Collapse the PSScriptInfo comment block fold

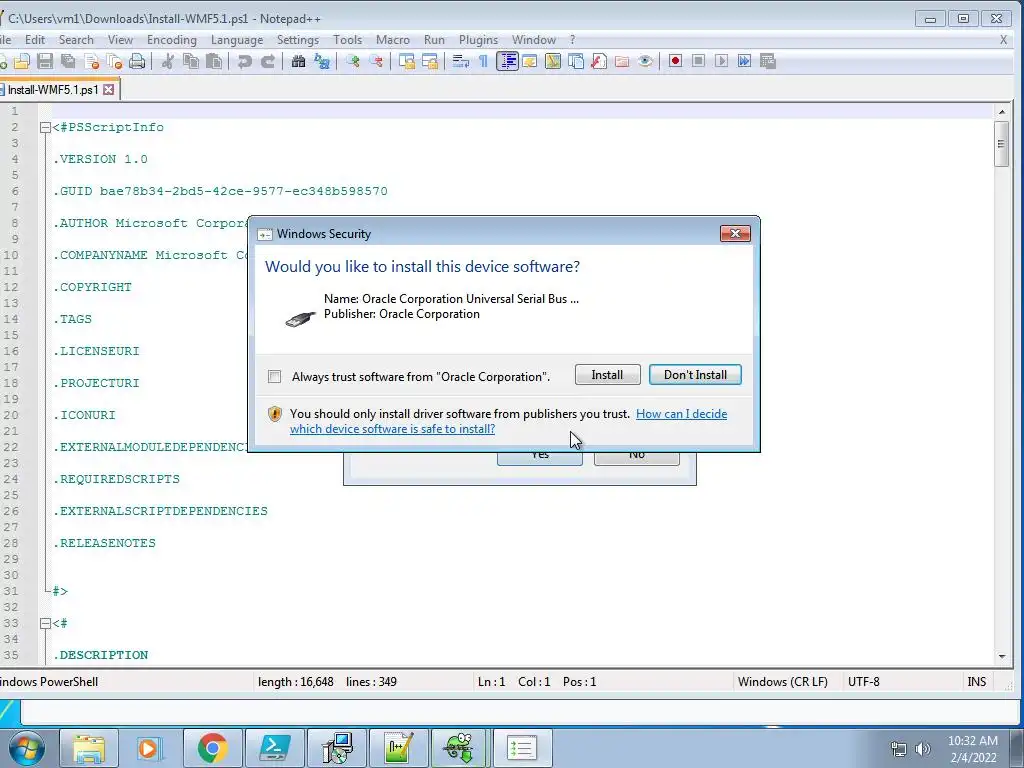tap(45, 127)
